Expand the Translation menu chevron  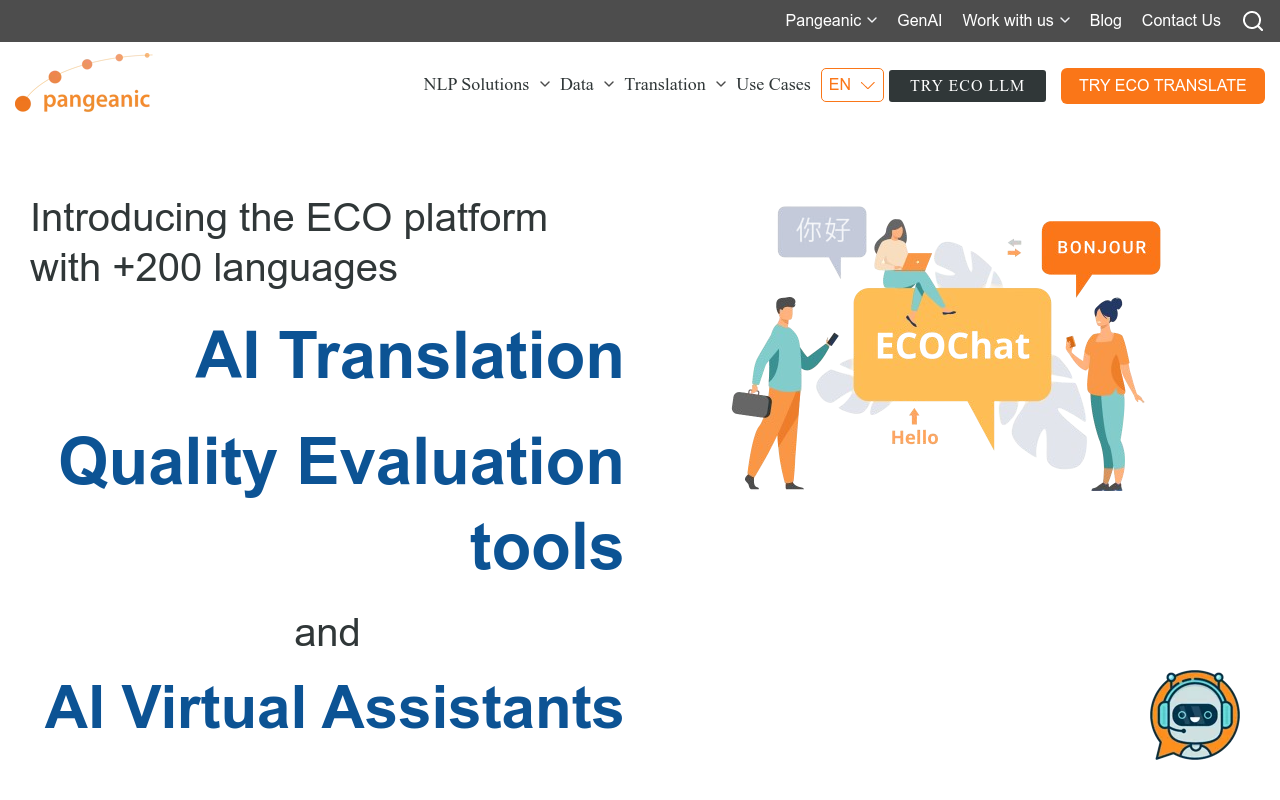click(721, 84)
